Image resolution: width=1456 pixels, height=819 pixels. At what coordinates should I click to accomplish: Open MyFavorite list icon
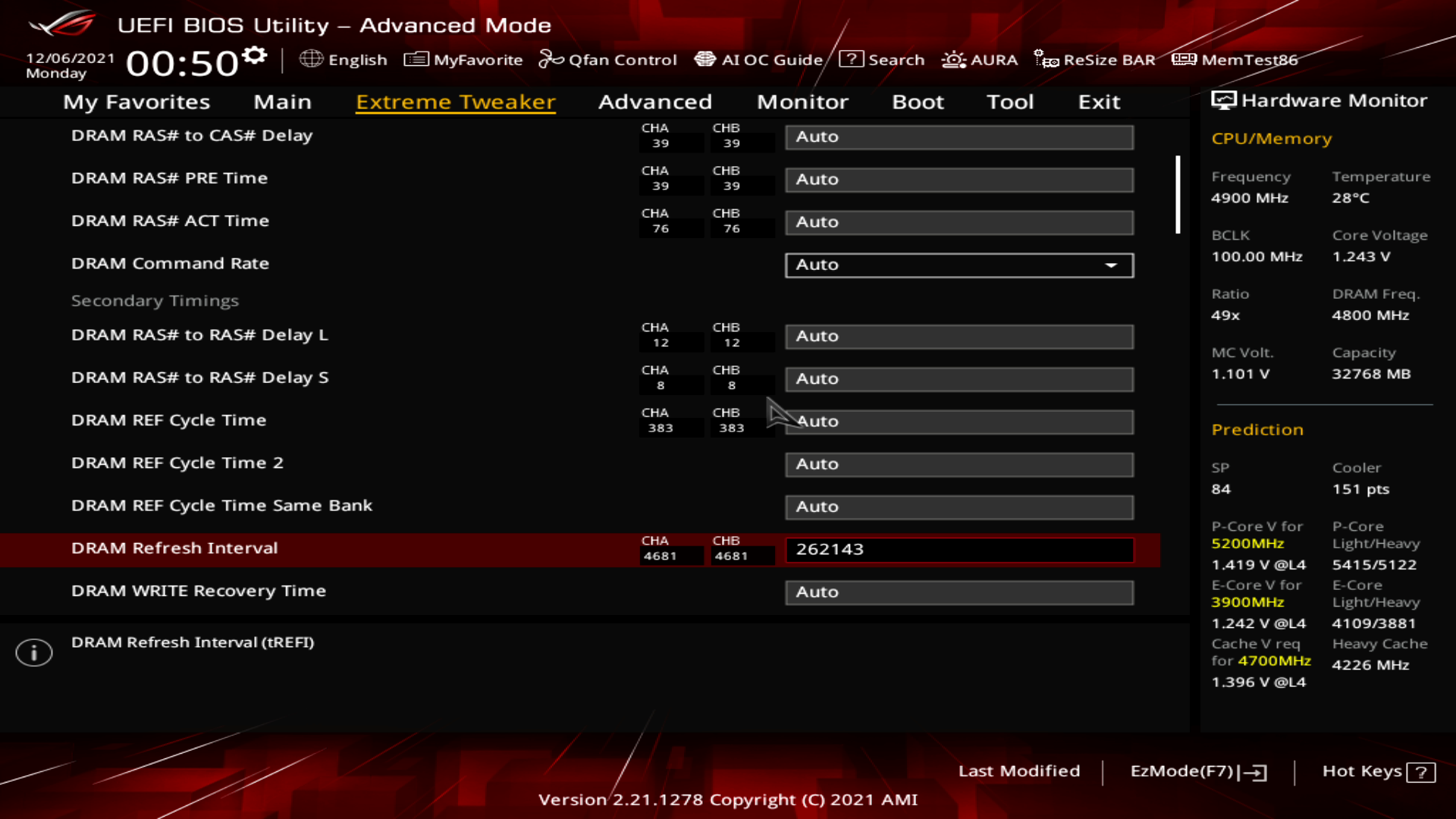(x=416, y=59)
